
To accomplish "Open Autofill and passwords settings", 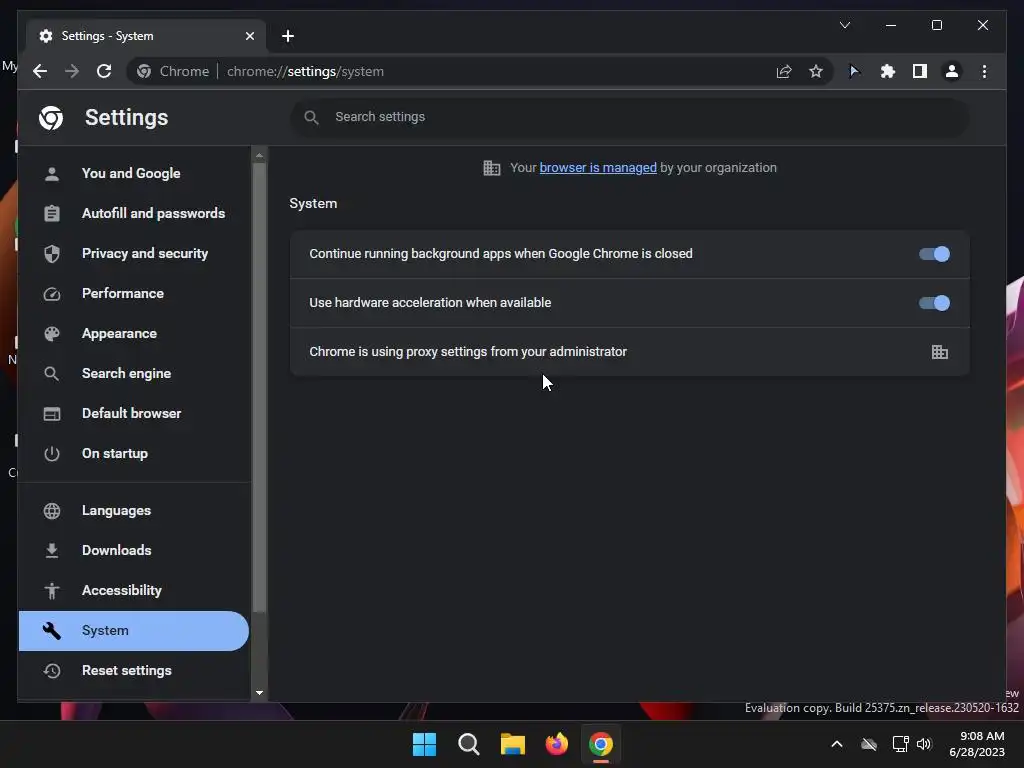I will coord(134,213).
